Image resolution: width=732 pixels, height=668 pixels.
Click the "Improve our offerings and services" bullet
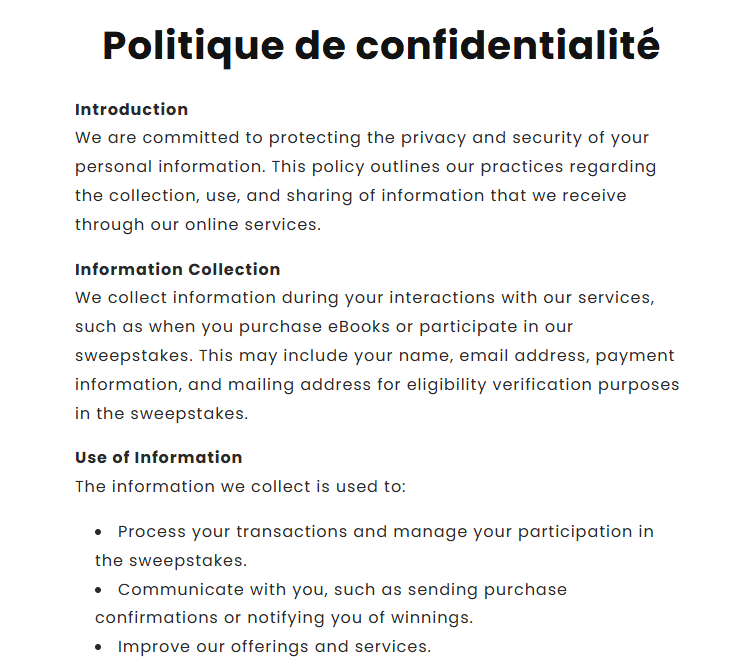[x=274, y=646]
